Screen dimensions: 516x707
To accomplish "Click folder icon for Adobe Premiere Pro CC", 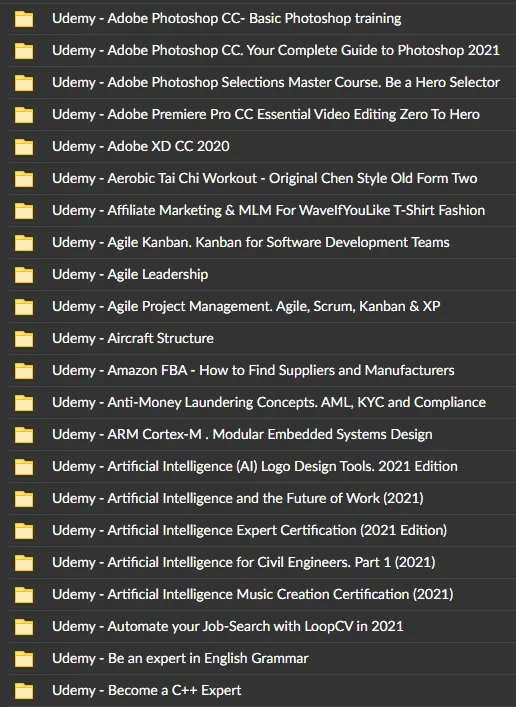I will click(24, 115).
